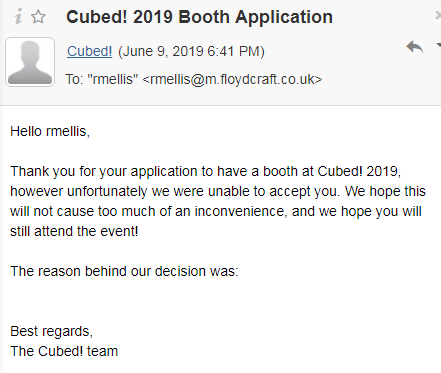The image size is (441, 373).
Task: Click the date June 9, 2019 6:41 PM
Action: click(191, 52)
